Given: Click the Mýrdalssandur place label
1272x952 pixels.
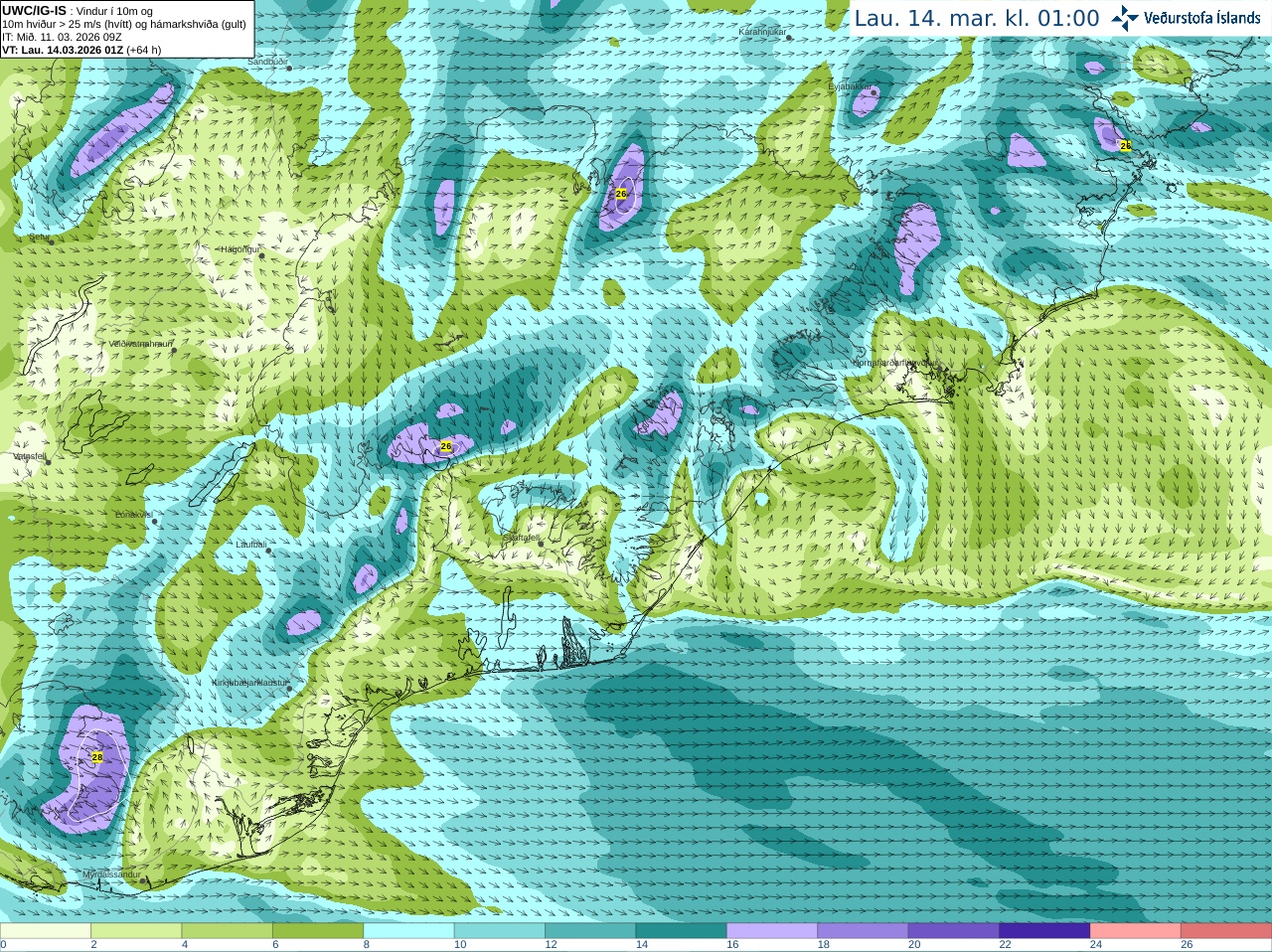Looking at the screenshot, I should coord(111,874).
